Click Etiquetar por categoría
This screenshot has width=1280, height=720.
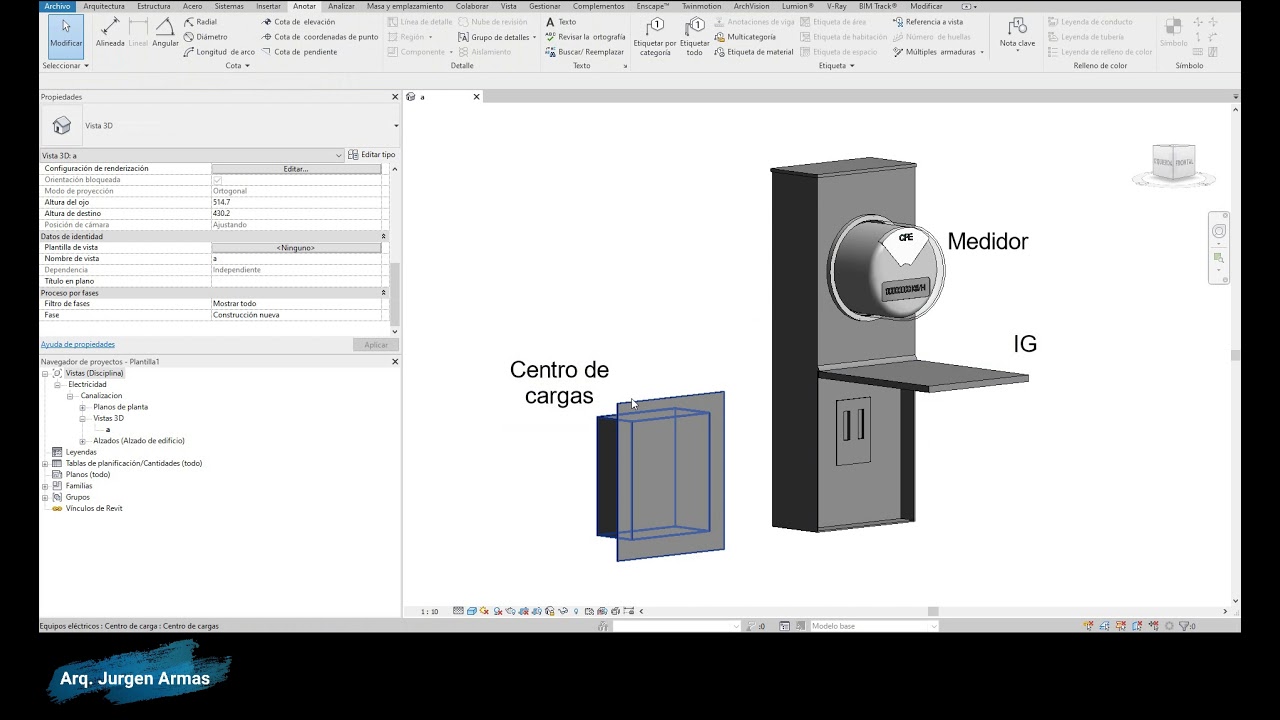[655, 36]
